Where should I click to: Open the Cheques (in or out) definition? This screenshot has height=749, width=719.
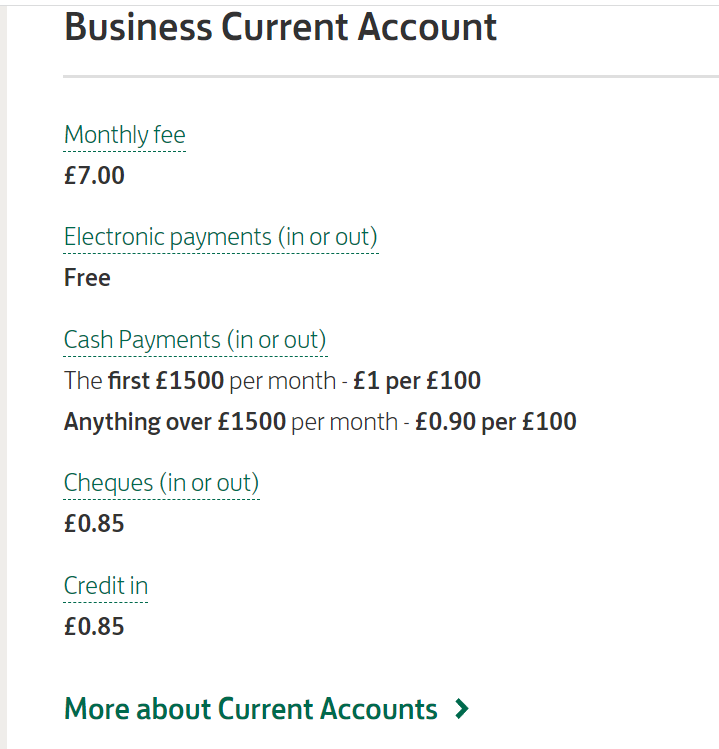[x=161, y=483]
